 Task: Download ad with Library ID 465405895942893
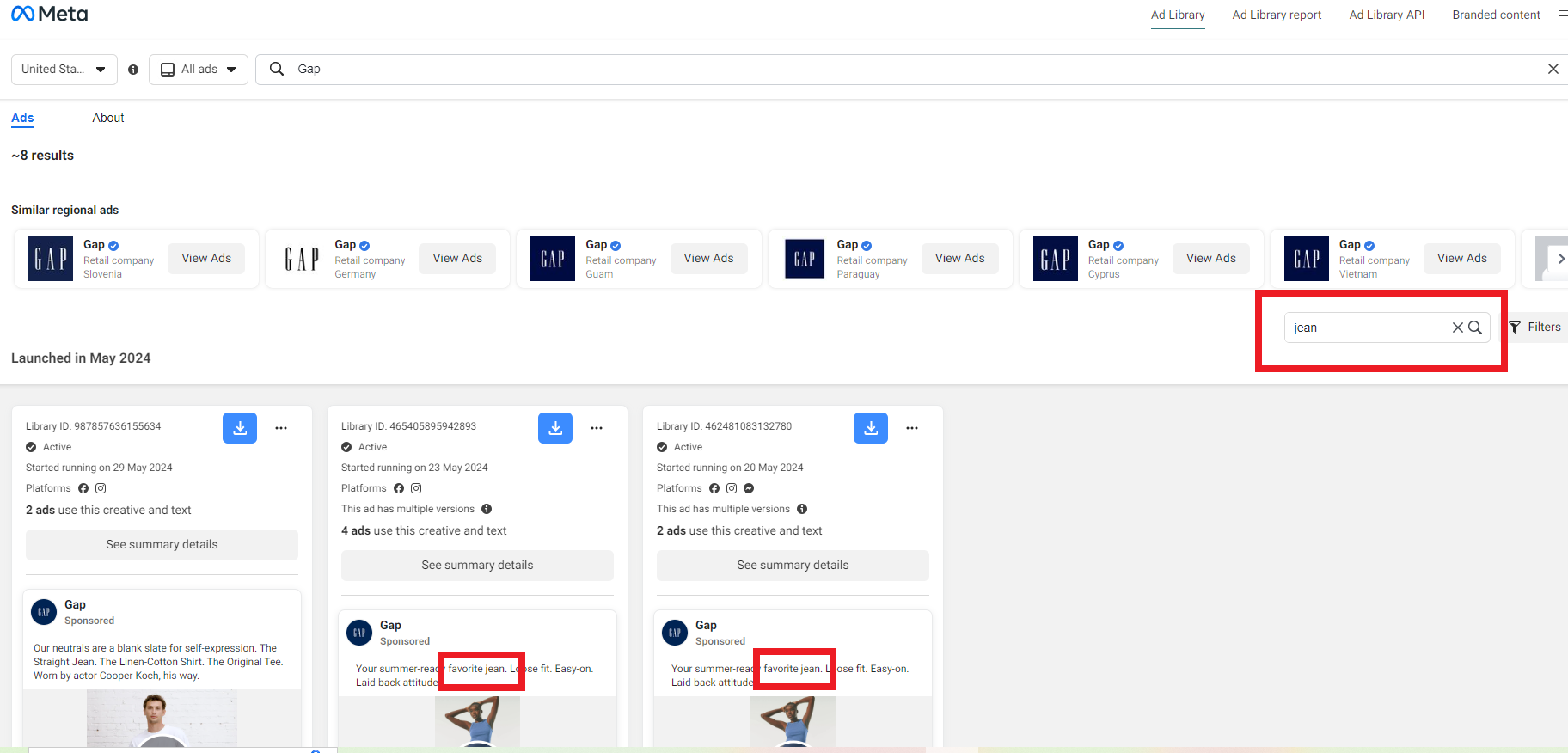(x=555, y=427)
